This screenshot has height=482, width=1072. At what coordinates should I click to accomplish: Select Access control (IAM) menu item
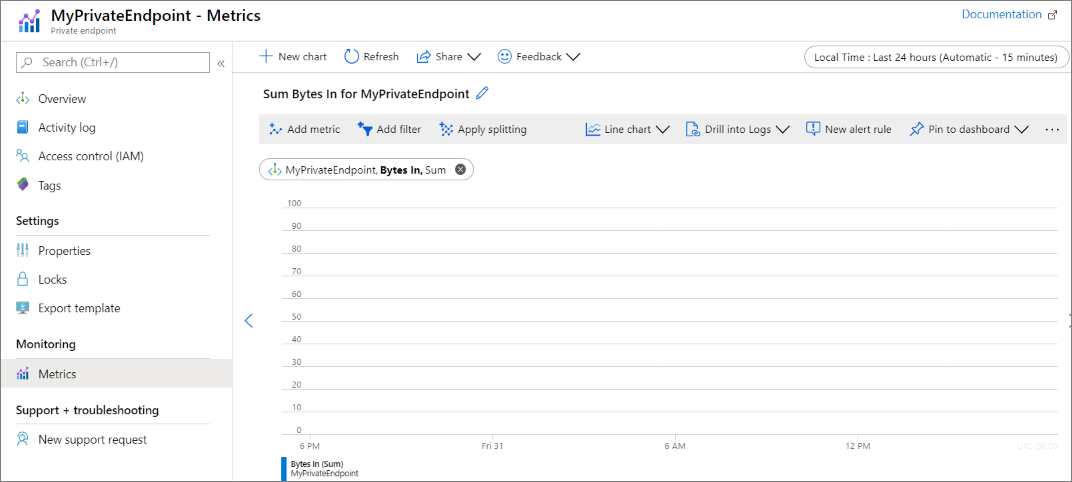coord(90,156)
